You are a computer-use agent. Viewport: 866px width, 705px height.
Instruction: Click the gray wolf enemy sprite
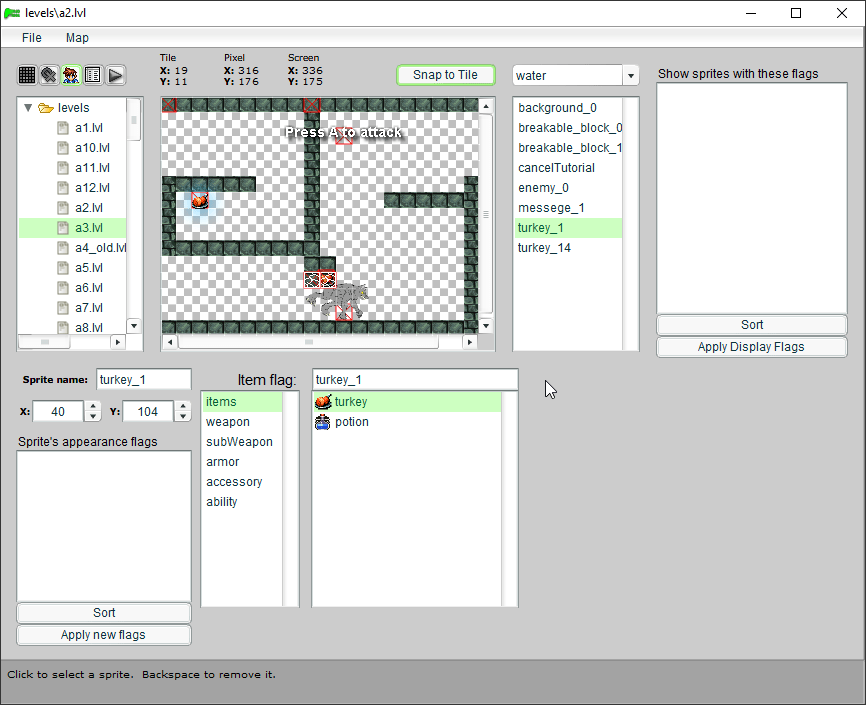340,297
